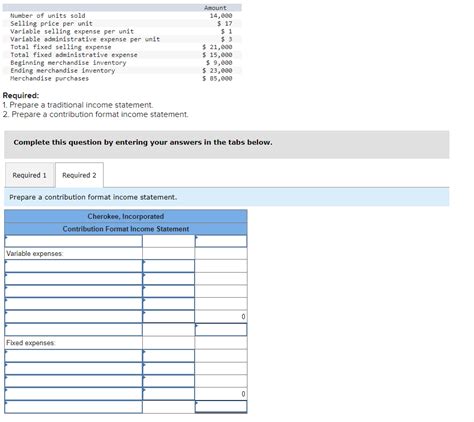The width and height of the screenshot is (474, 422).
Task: Click the $ 85,000 value
Action: [x=217, y=79]
